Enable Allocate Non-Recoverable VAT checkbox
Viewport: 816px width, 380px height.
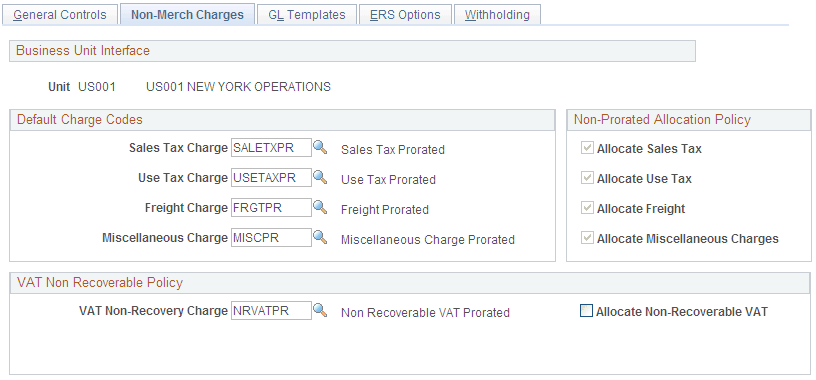586,311
